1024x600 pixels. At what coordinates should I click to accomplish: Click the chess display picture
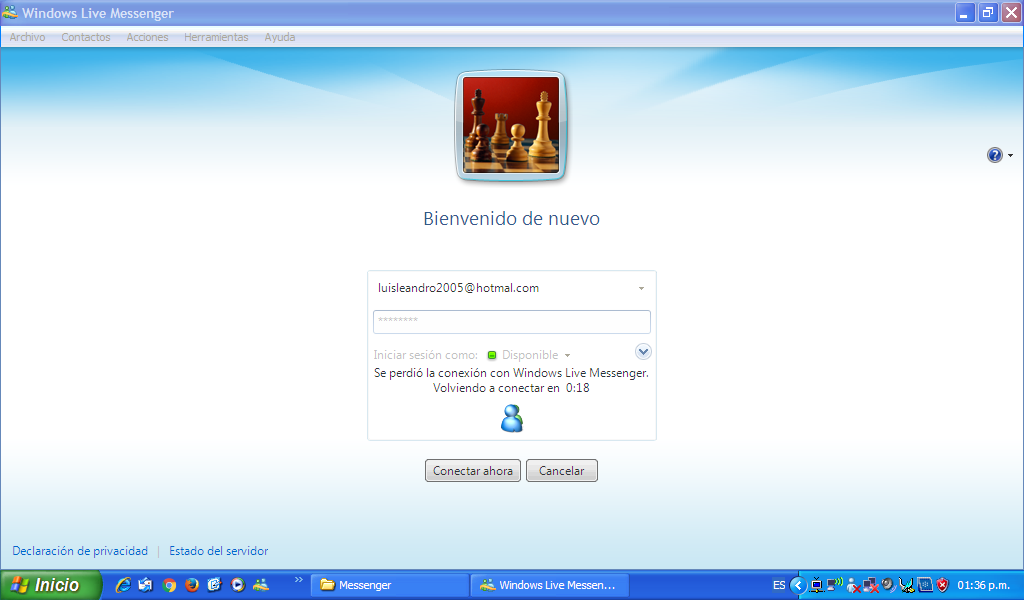coord(511,125)
